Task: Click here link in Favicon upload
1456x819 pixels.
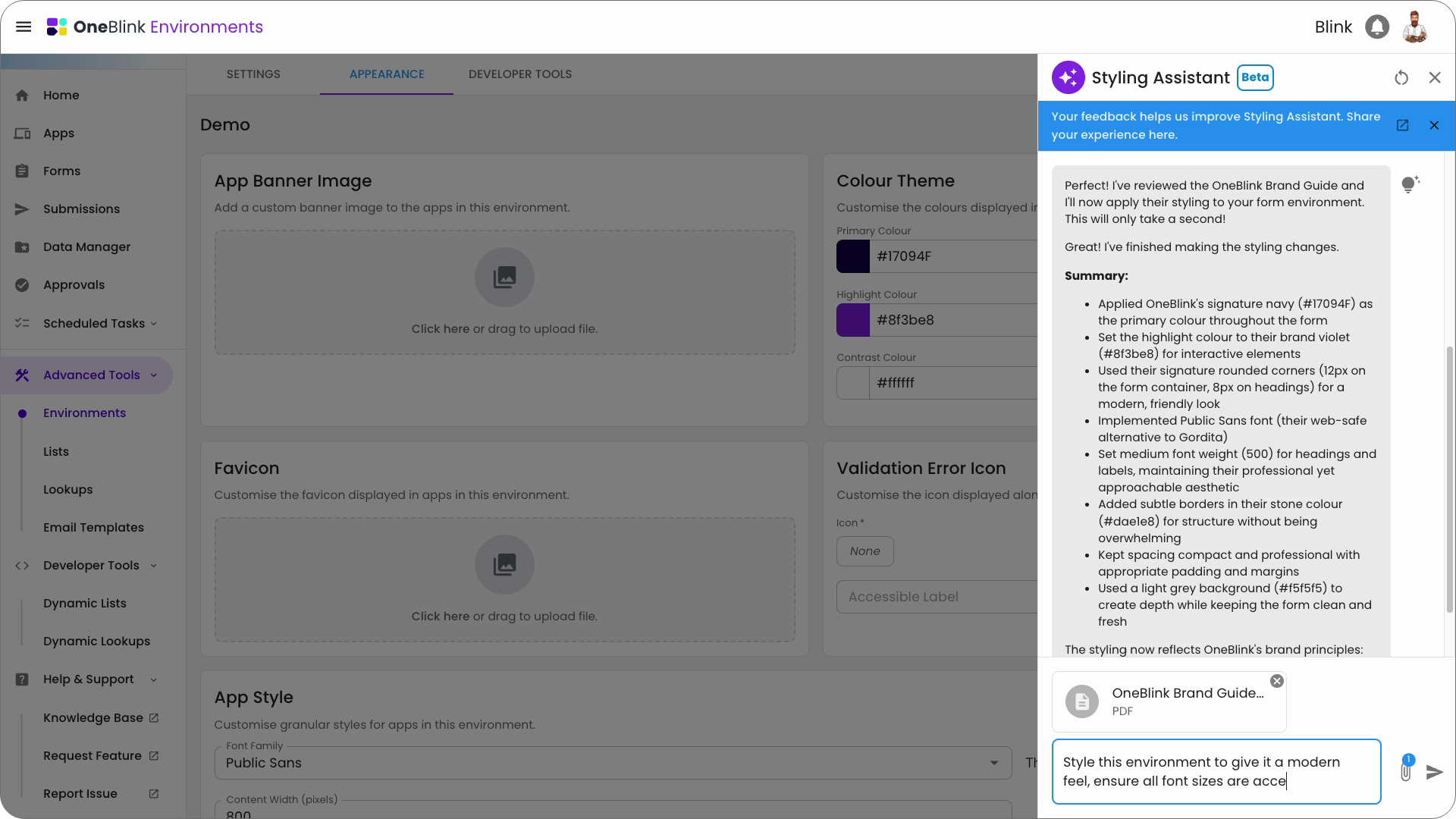Action: coord(440,617)
